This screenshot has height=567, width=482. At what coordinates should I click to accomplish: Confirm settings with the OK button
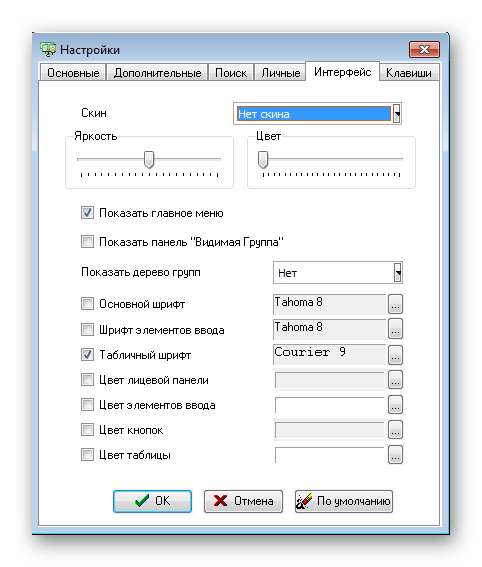[x=152, y=501]
